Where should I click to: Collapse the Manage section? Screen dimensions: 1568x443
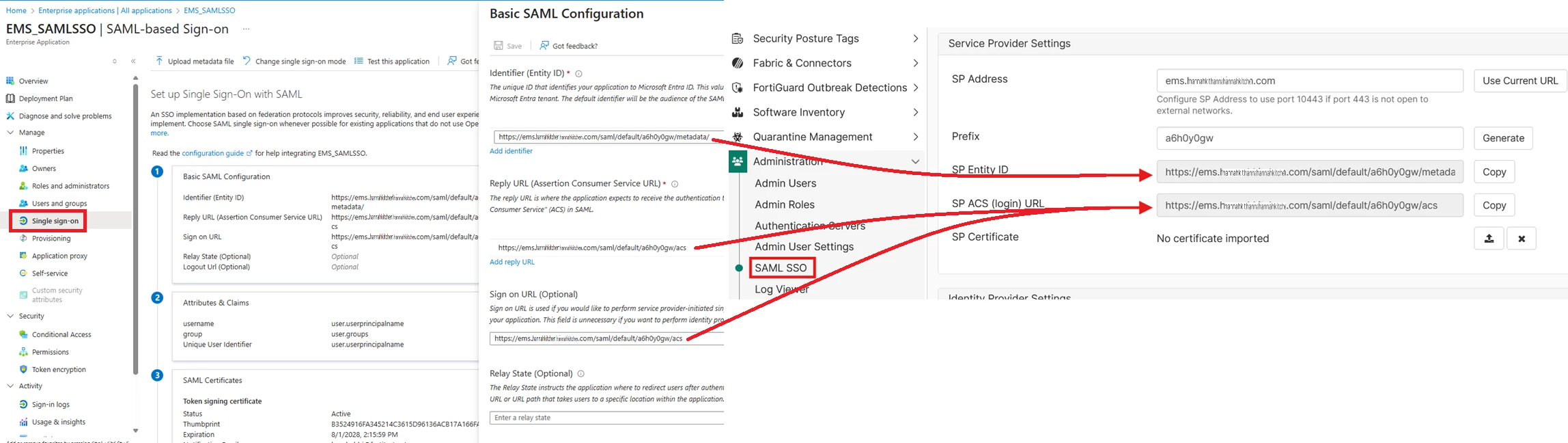(10, 133)
